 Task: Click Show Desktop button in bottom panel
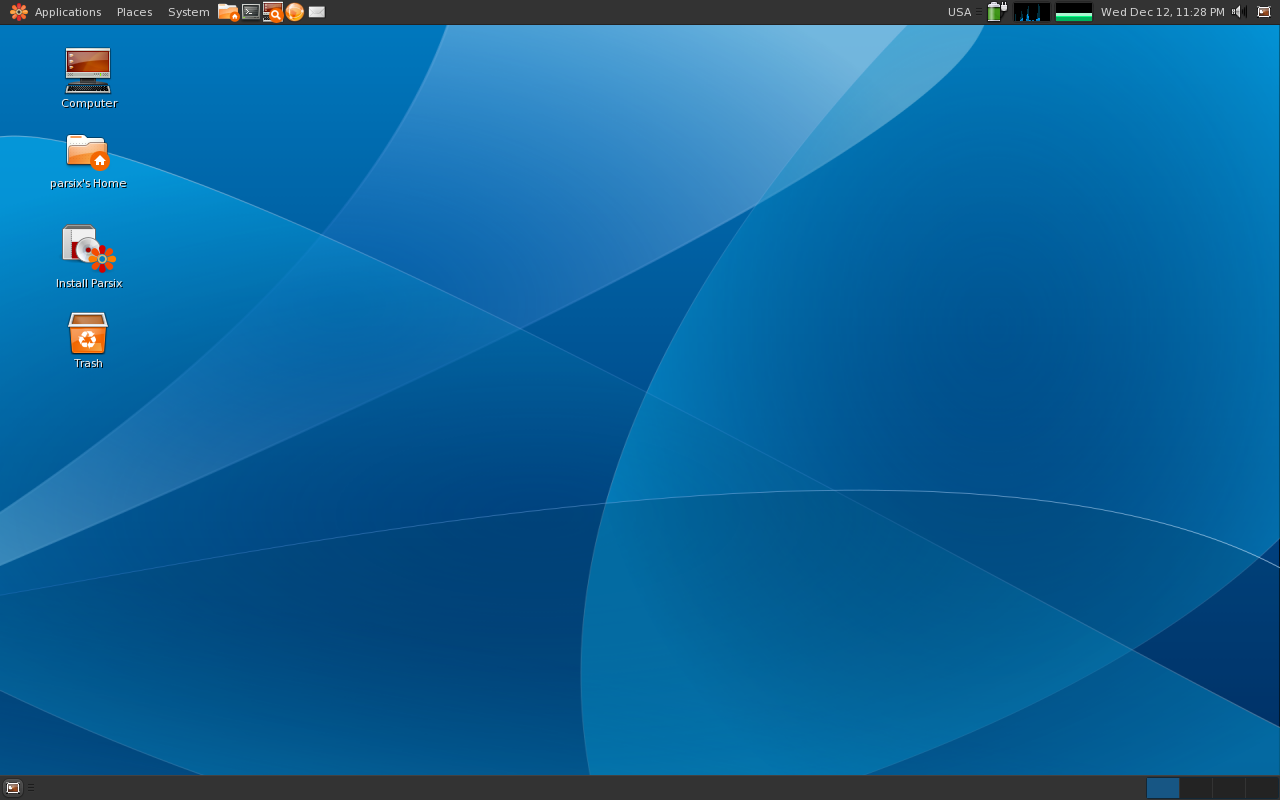[13, 788]
